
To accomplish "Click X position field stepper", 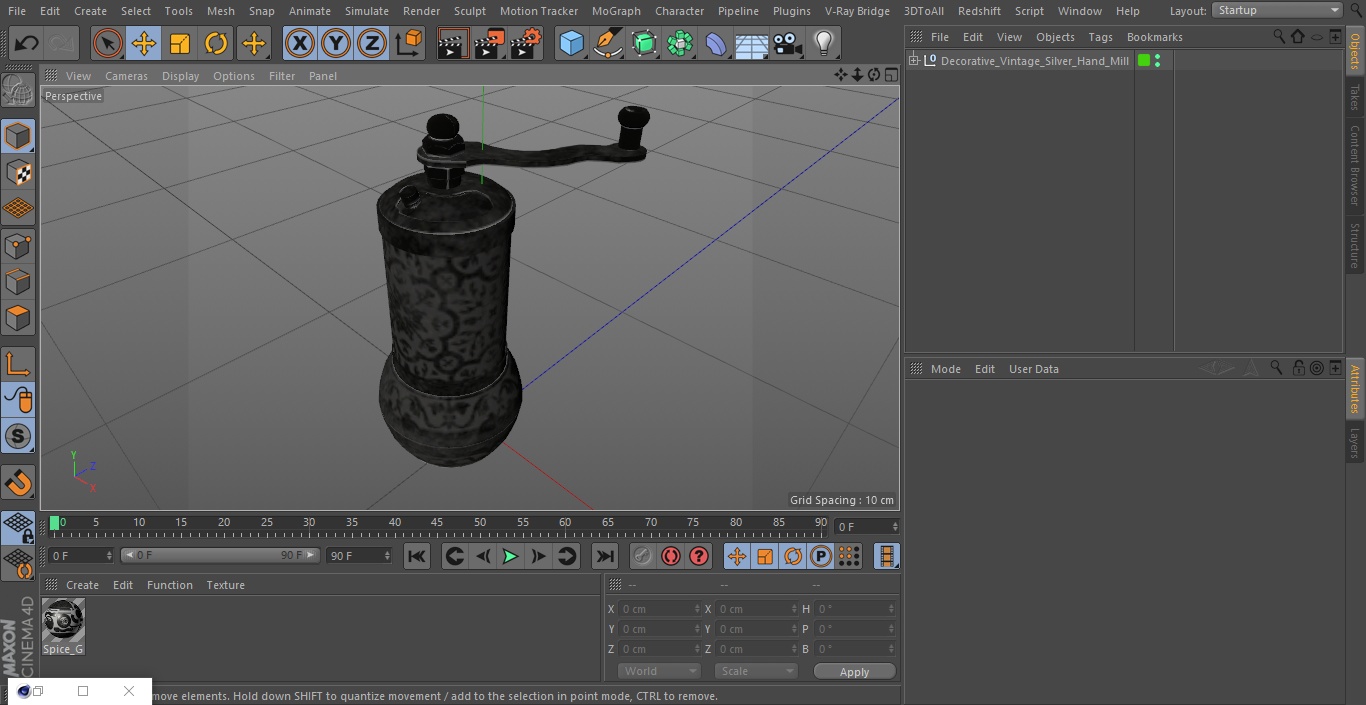I will tap(697, 609).
